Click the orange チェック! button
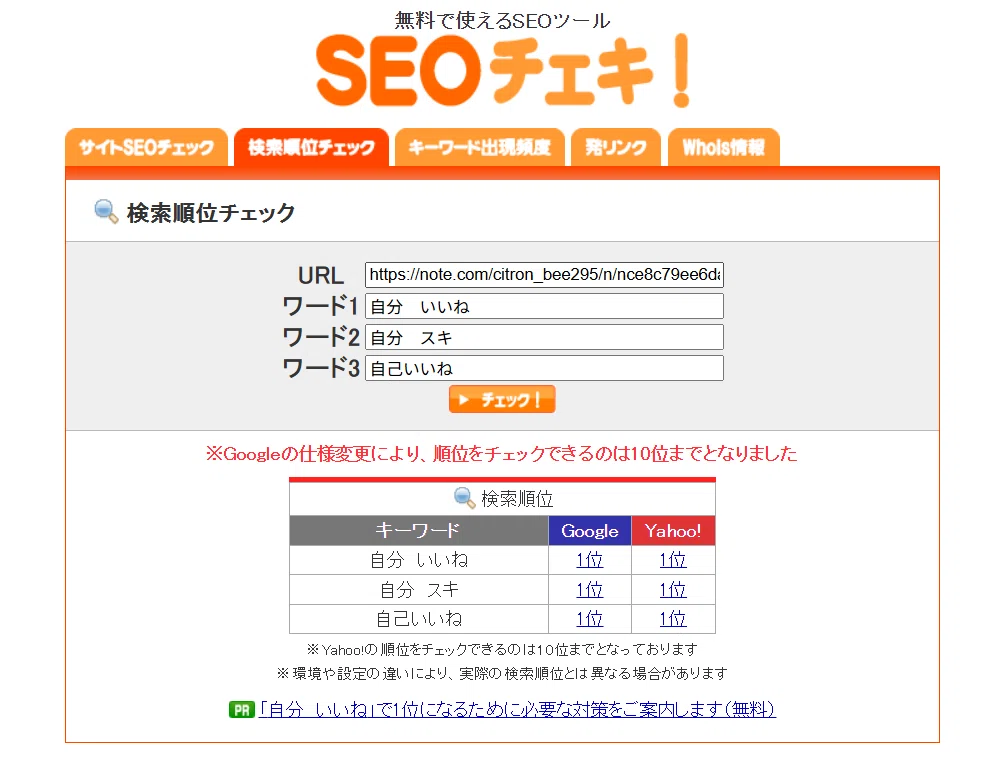Viewport: 1005px width, 760px height. 502,399
